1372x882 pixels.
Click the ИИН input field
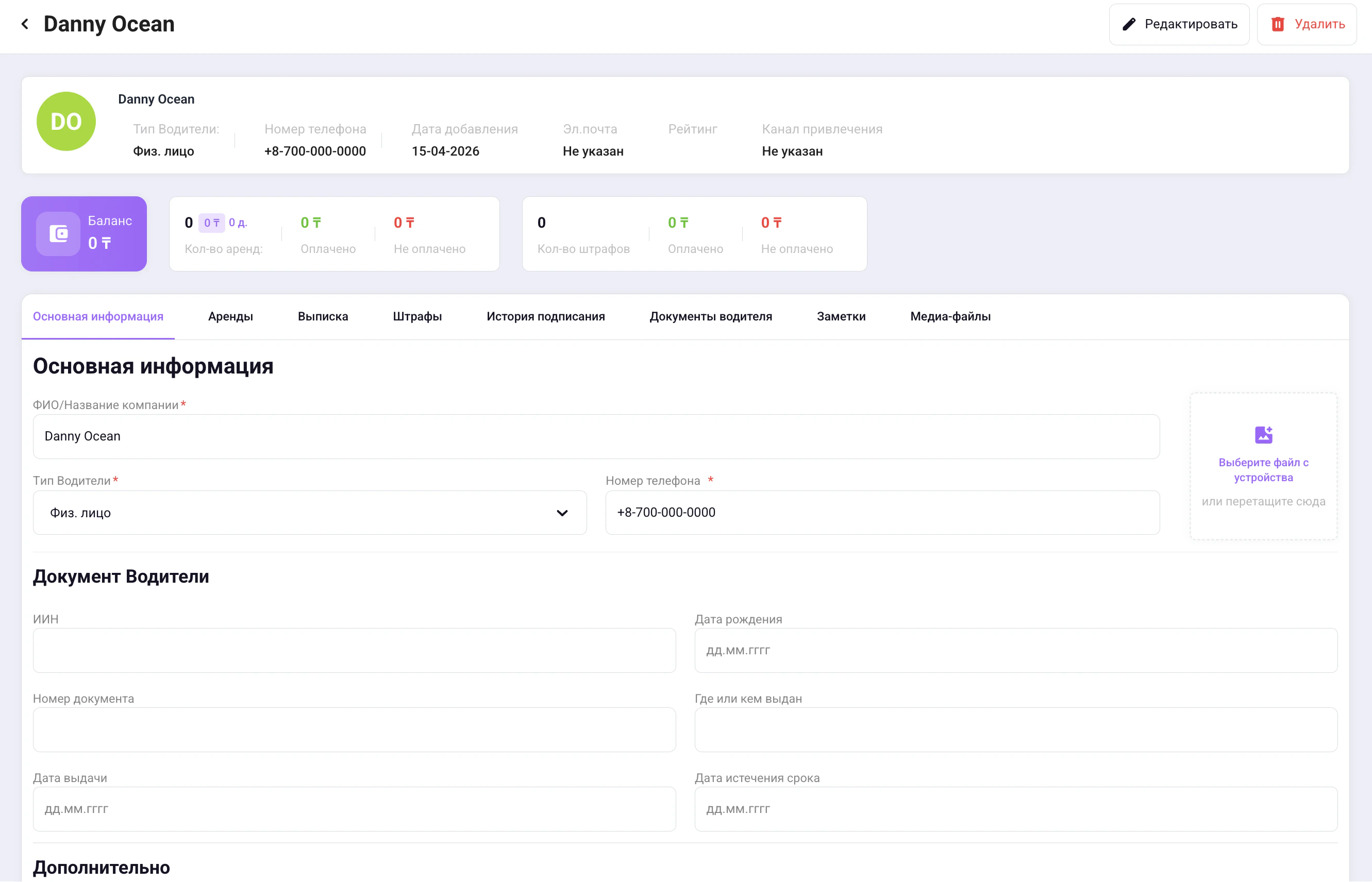[354, 651]
